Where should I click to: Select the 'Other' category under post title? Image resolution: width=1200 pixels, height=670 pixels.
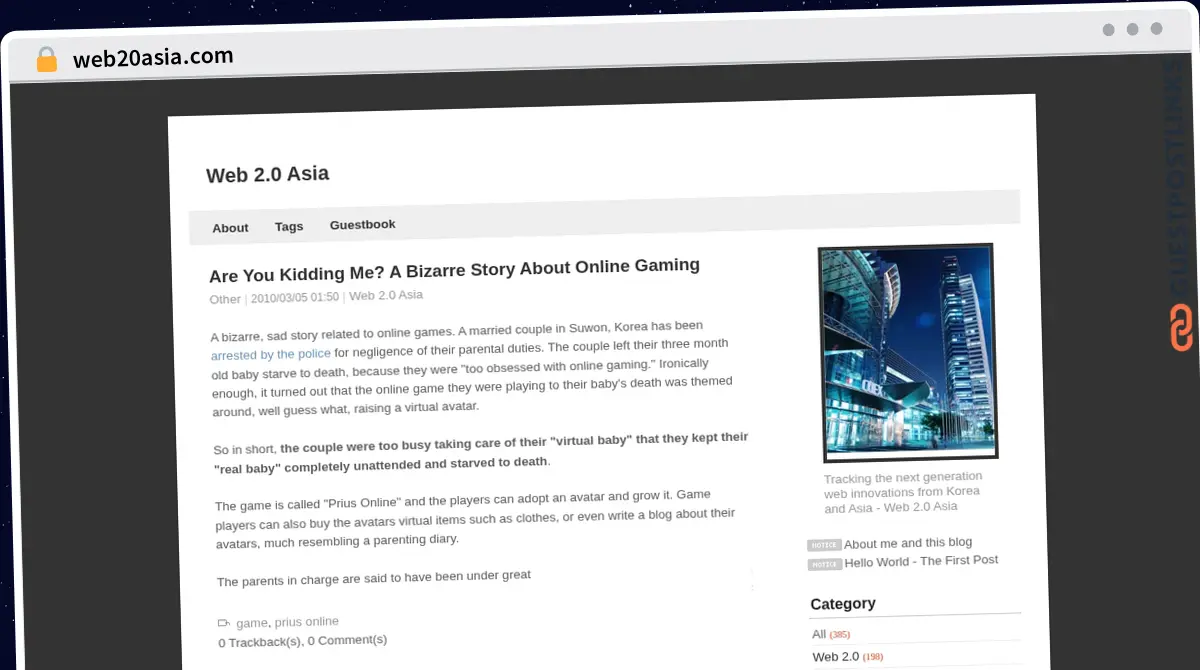click(x=225, y=299)
